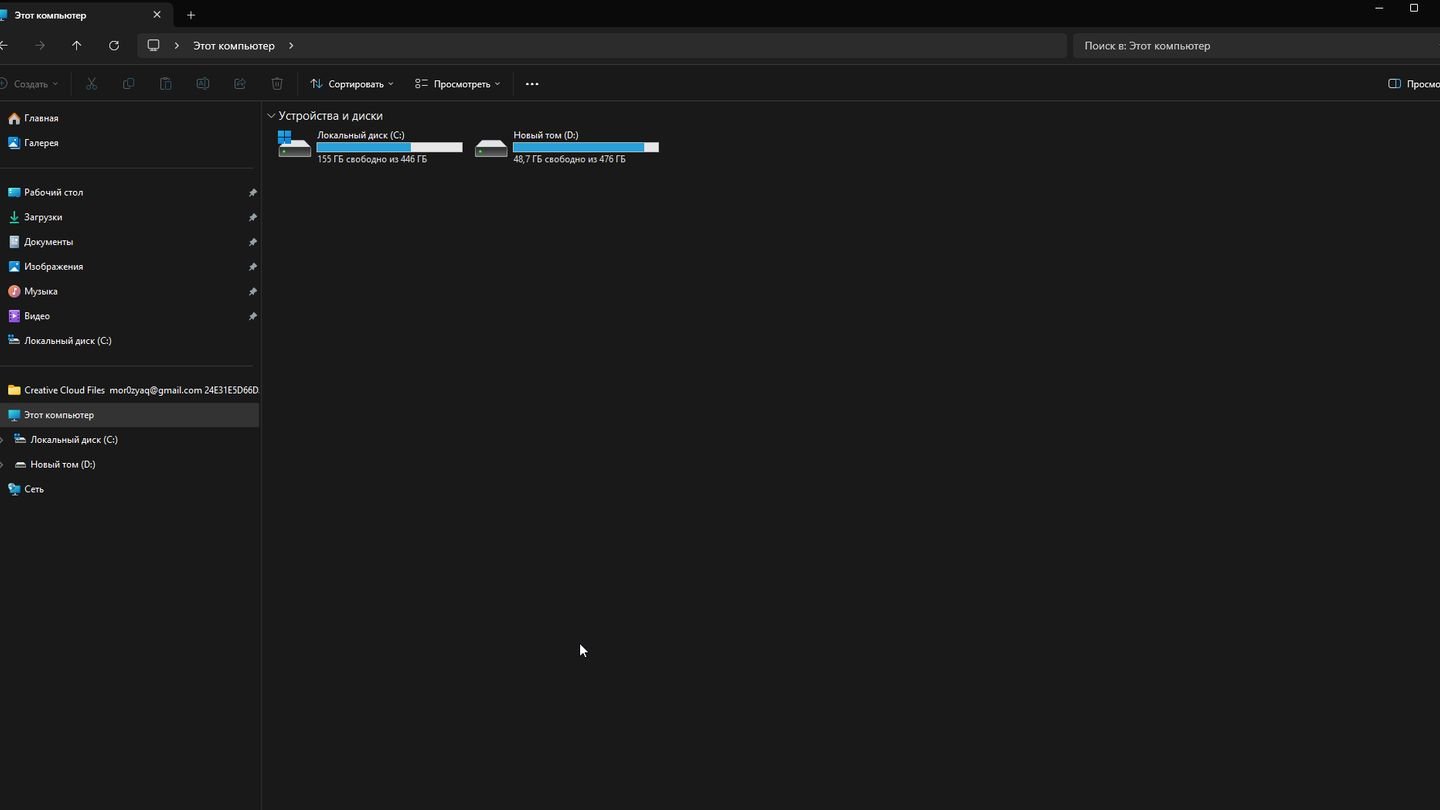This screenshot has width=1440, height=810.
Task: Click the forward navigation arrow
Action: (40, 46)
